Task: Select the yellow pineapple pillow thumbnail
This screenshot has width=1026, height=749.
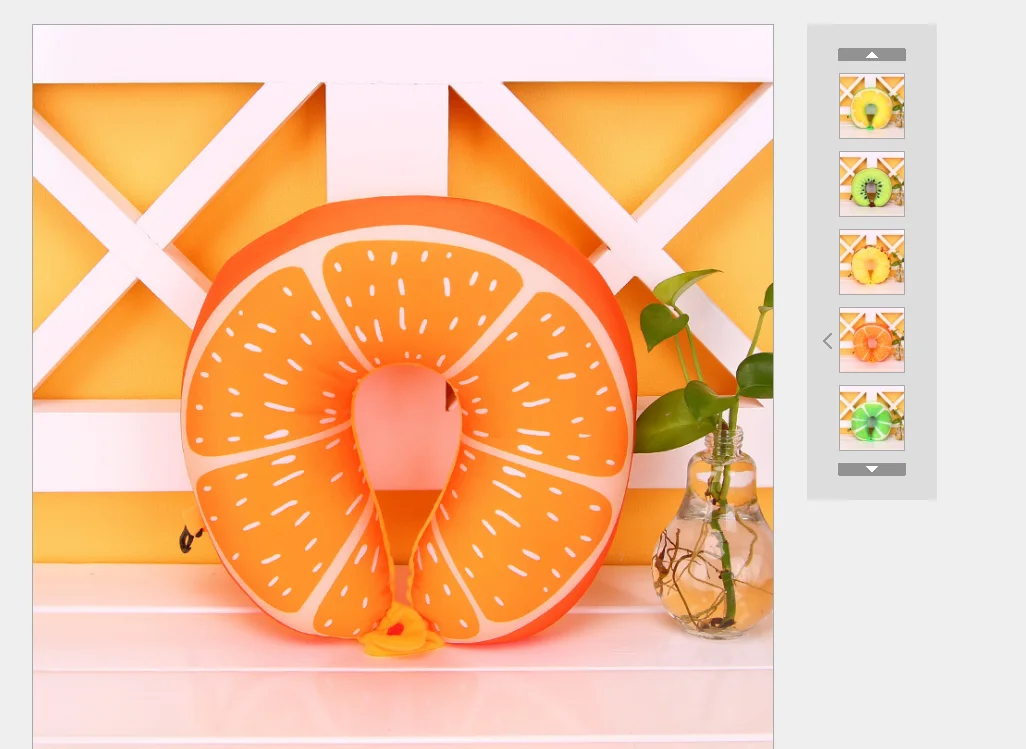Action: tap(872, 262)
